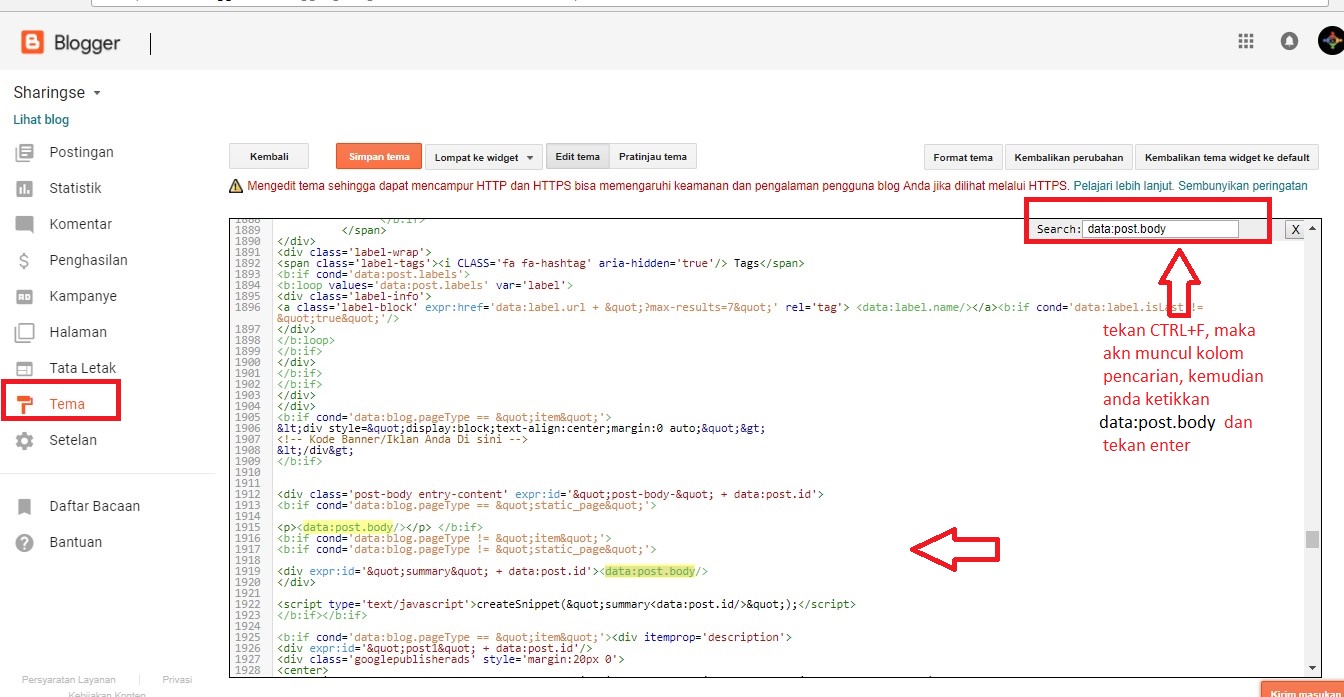Switch to the Edit tema tab

click(x=578, y=156)
